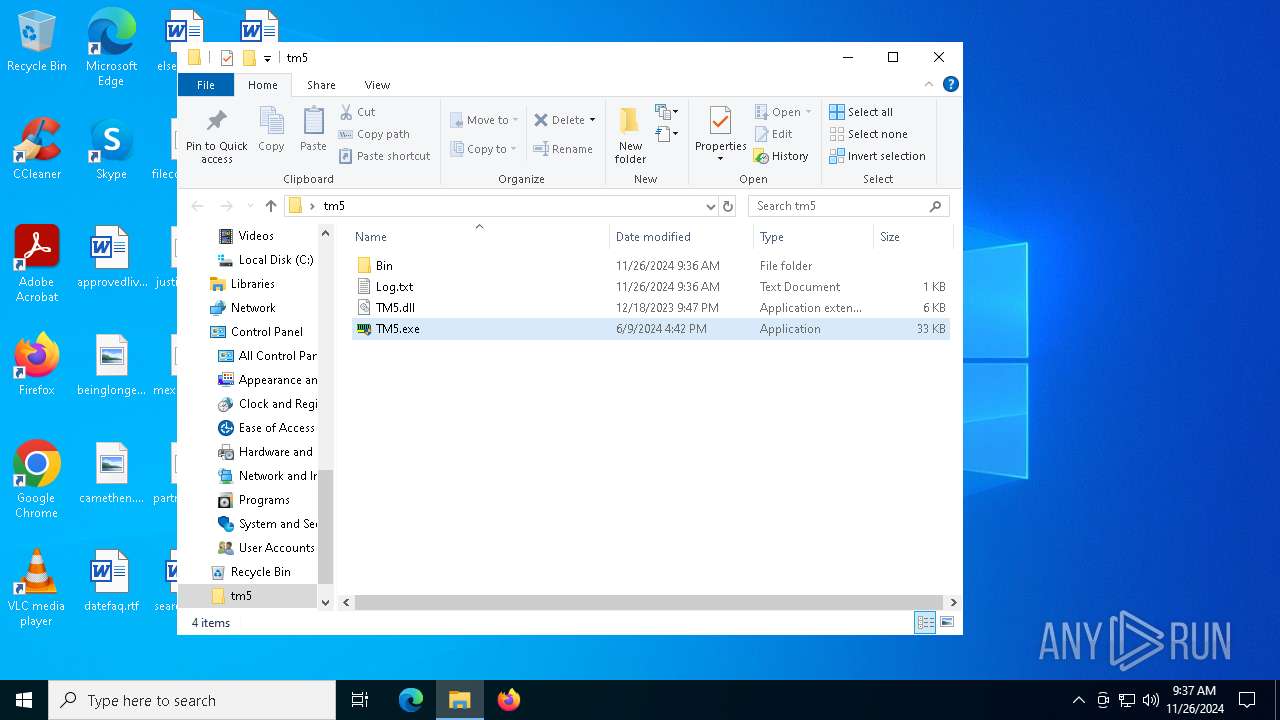Expand the address bar history dropdown
The width and height of the screenshot is (1280, 720).
pyautogui.click(x=711, y=206)
